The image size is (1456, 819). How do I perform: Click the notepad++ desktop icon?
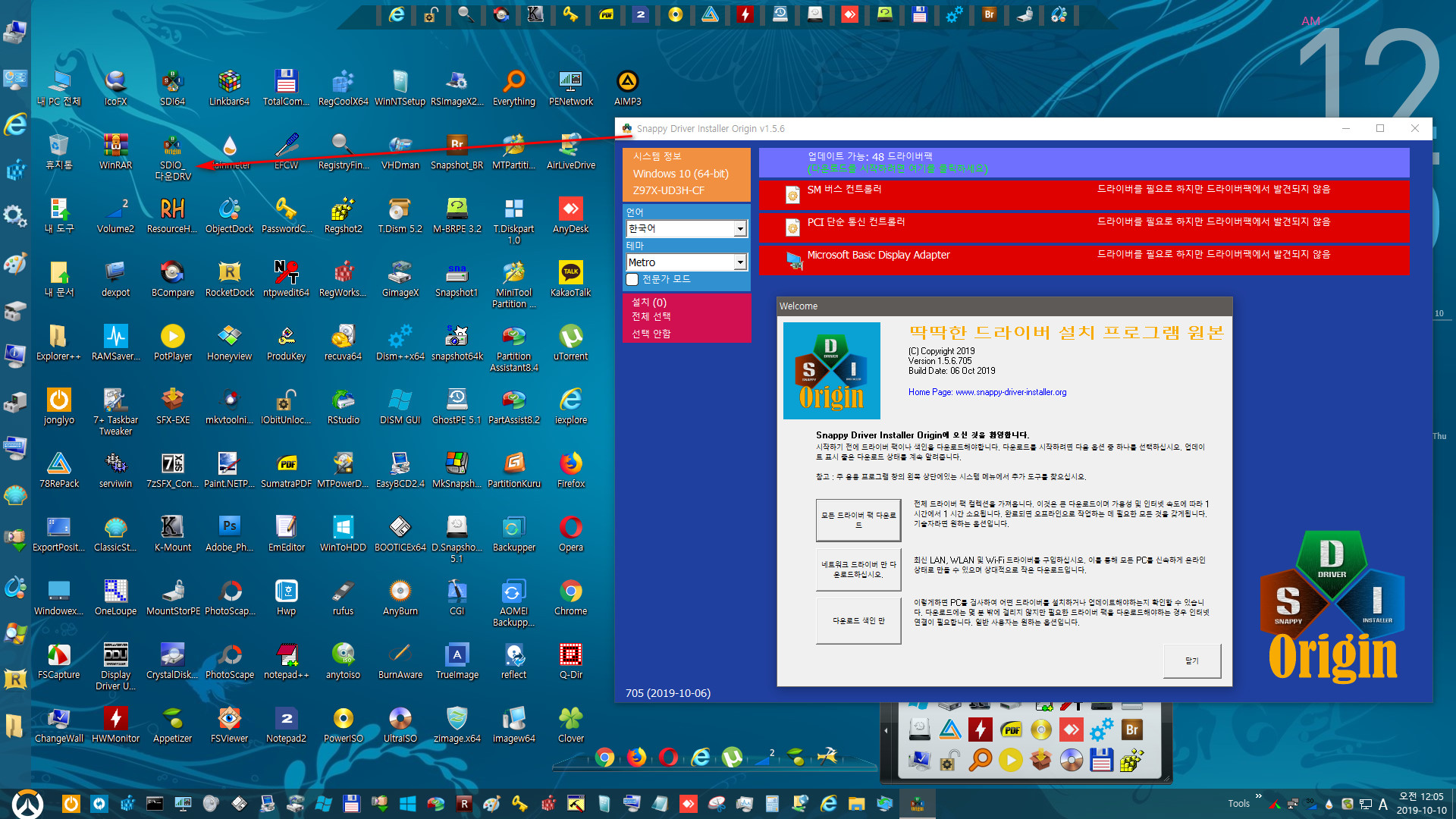click(x=286, y=661)
